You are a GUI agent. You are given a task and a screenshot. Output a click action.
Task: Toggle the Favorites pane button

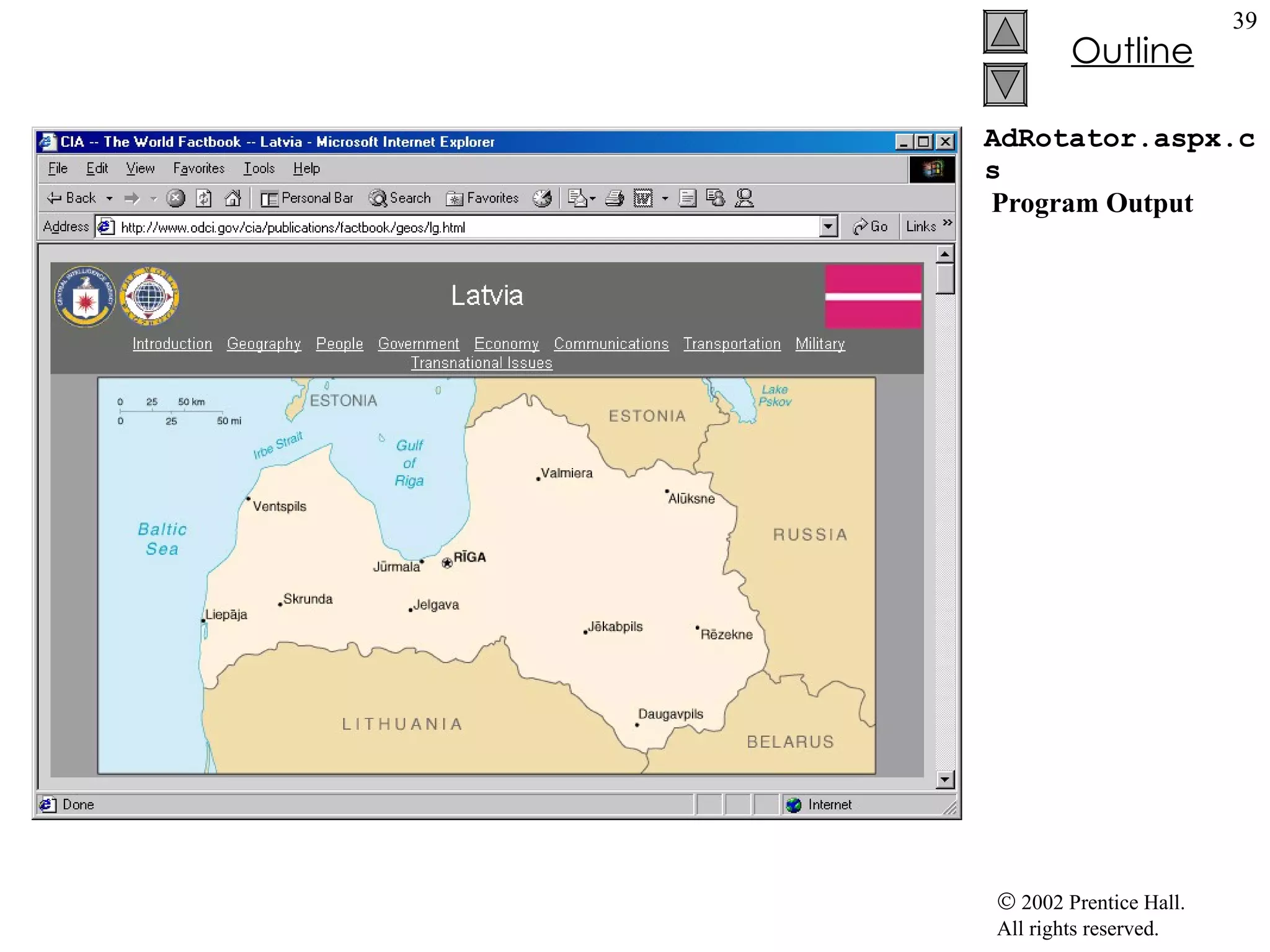pos(482,198)
